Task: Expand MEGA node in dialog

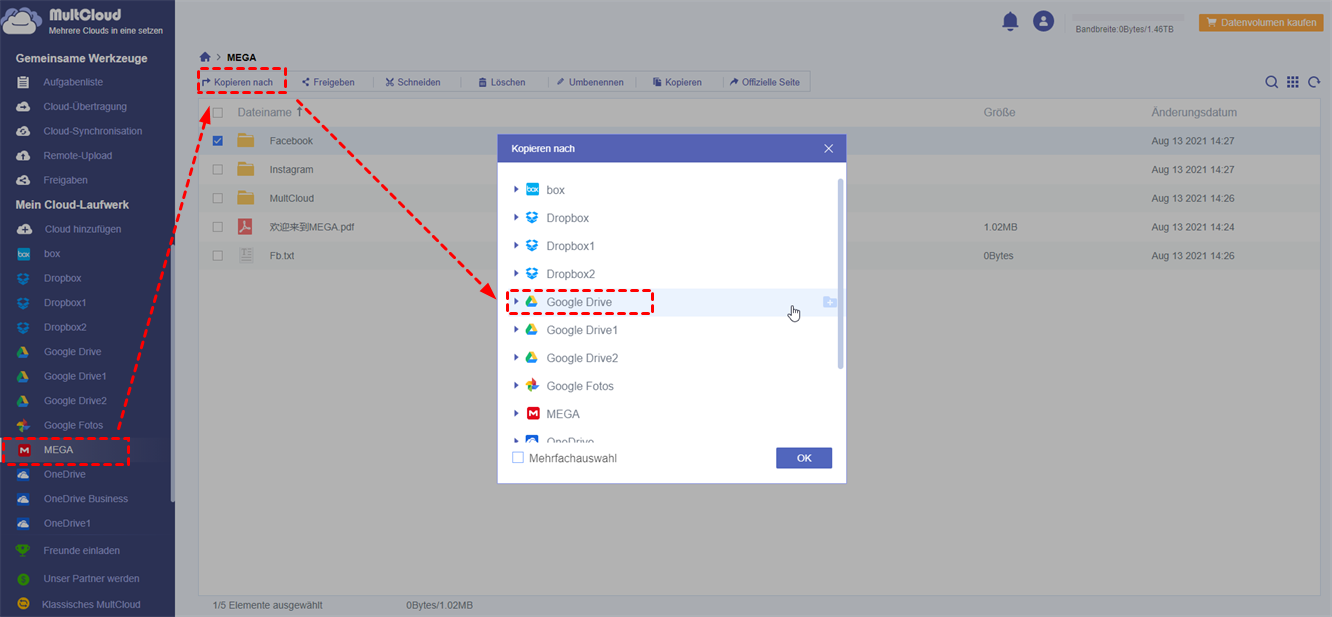Action: point(516,414)
